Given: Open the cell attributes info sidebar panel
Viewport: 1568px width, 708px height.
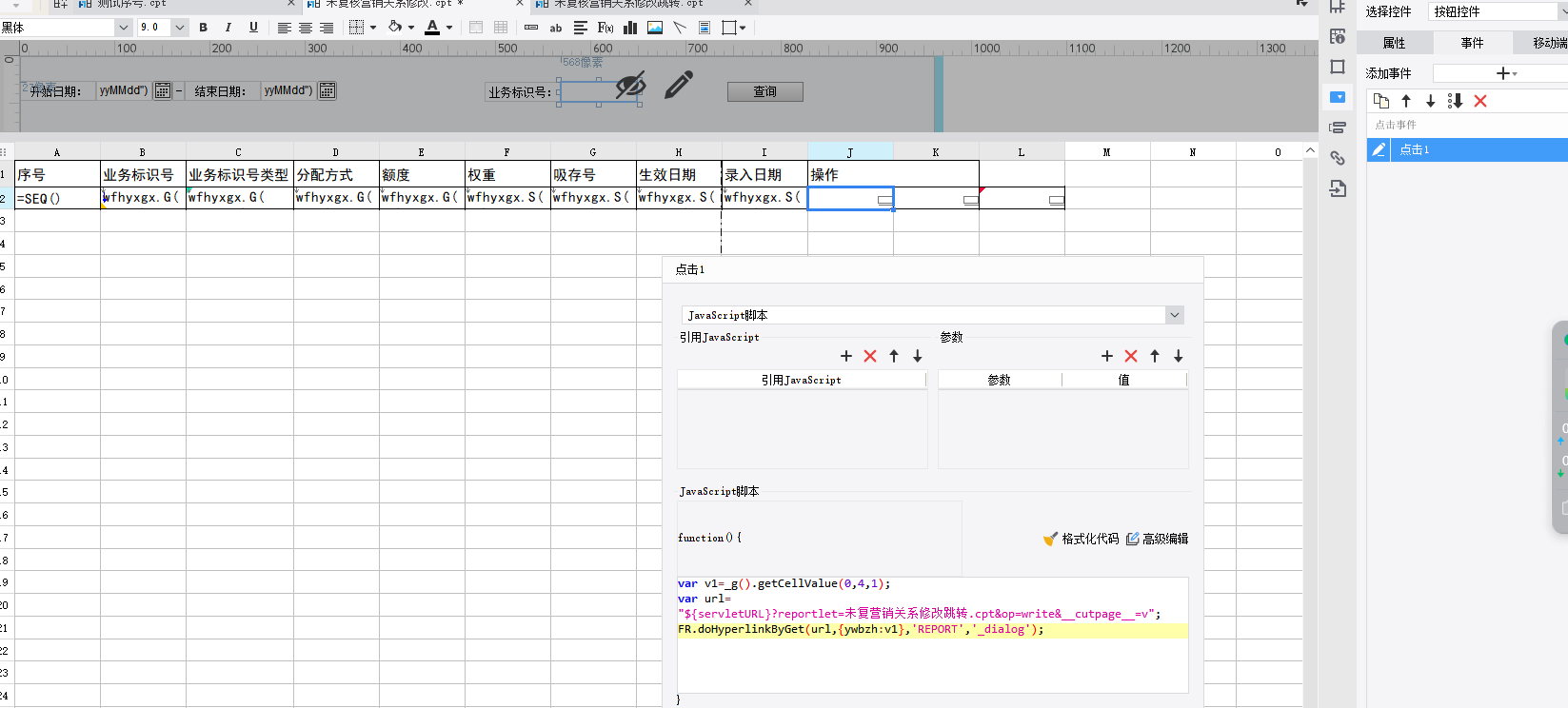Looking at the screenshot, I should [1338, 36].
